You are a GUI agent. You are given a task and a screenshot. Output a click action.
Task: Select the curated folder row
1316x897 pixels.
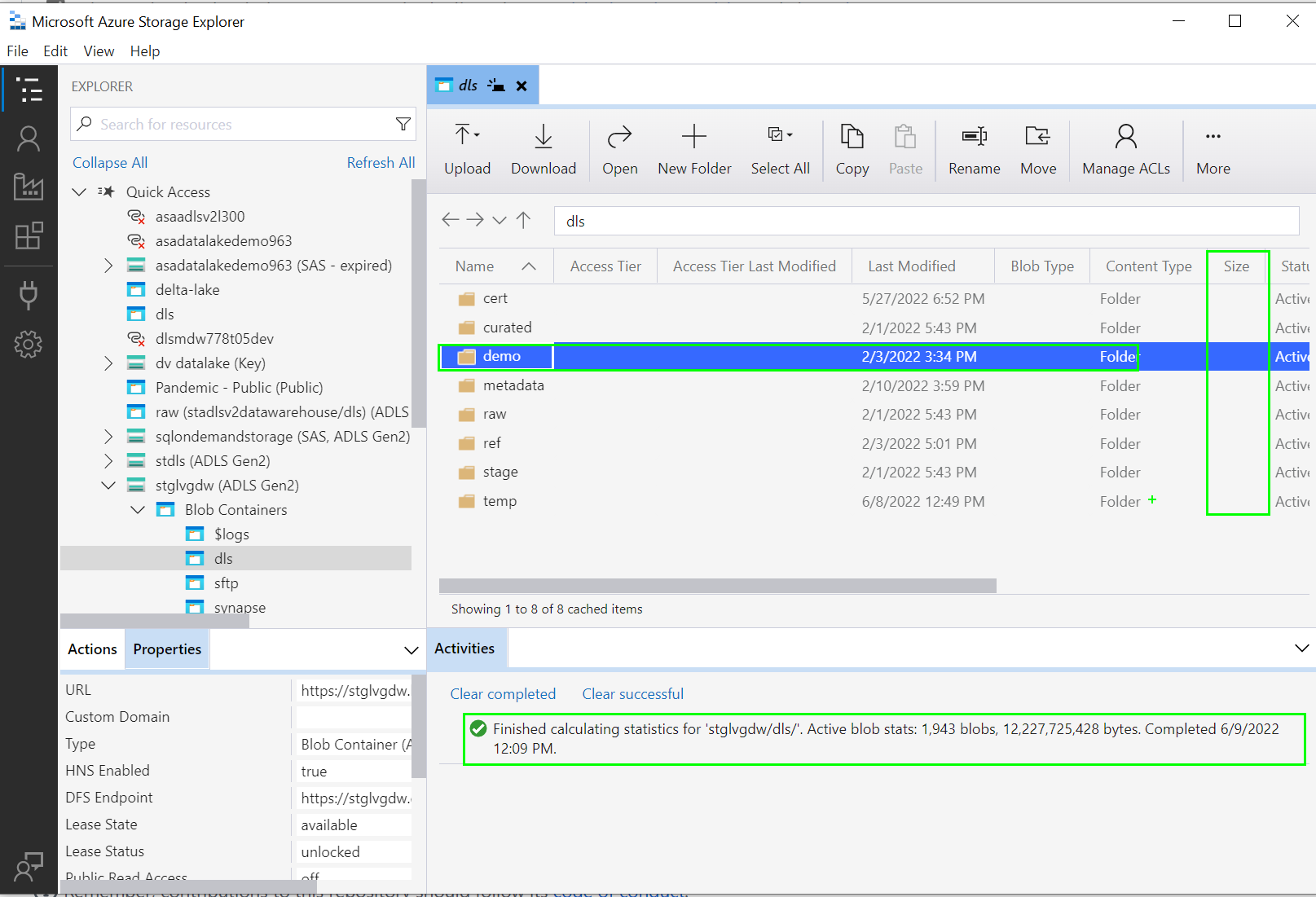click(874, 328)
